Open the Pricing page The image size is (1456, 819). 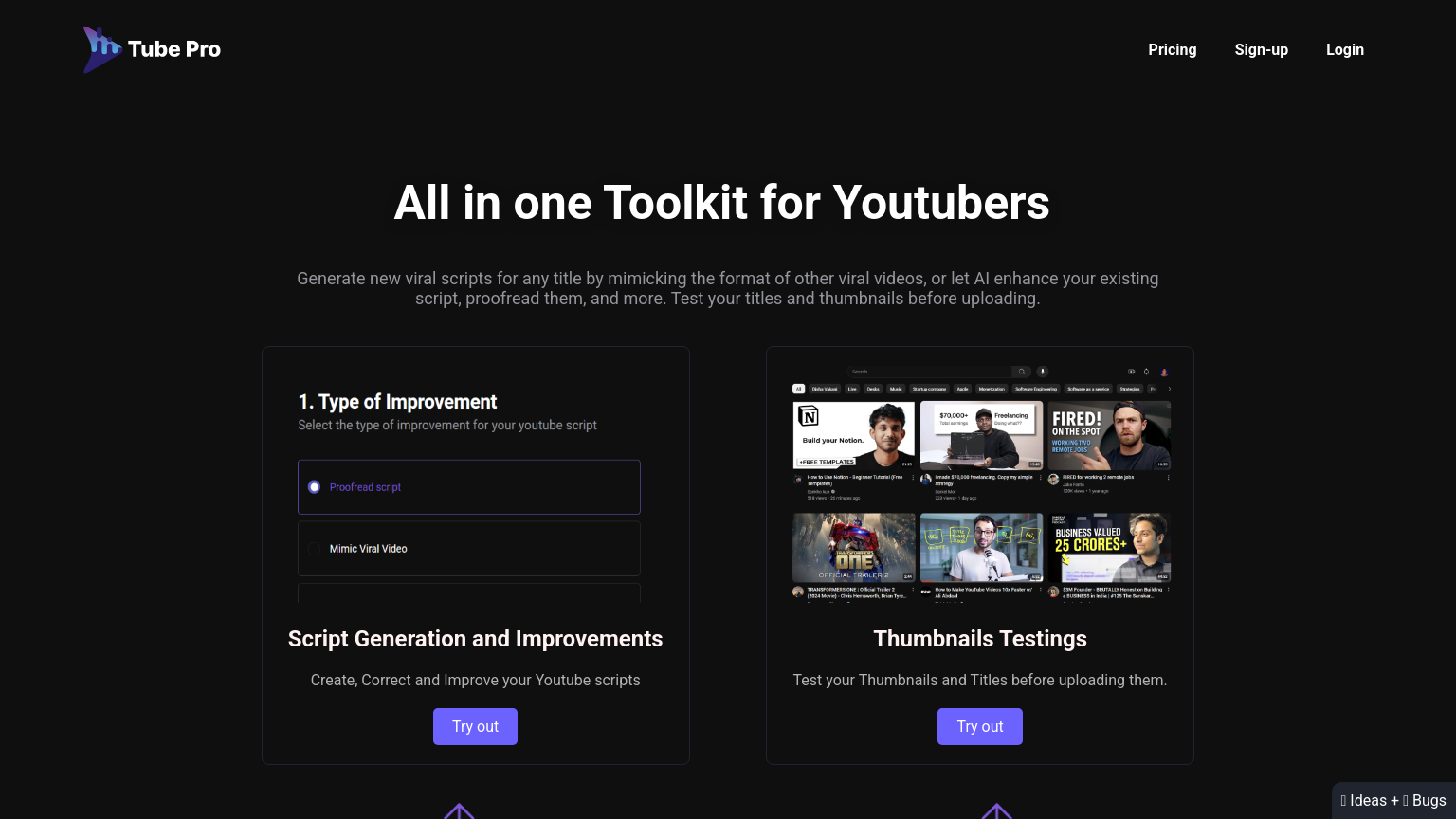coord(1172,49)
